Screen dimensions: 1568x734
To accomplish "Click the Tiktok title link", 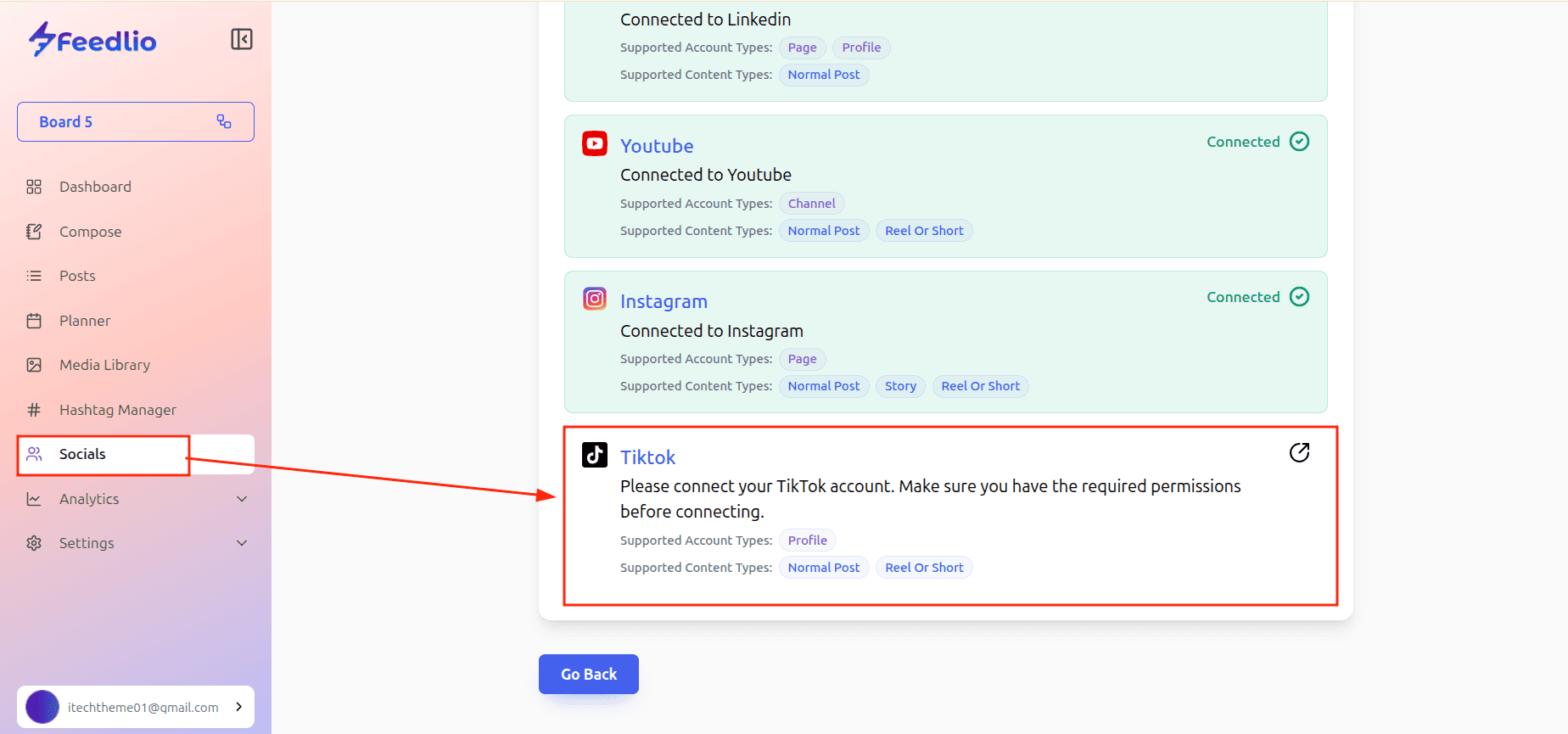I will click(647, 457).
